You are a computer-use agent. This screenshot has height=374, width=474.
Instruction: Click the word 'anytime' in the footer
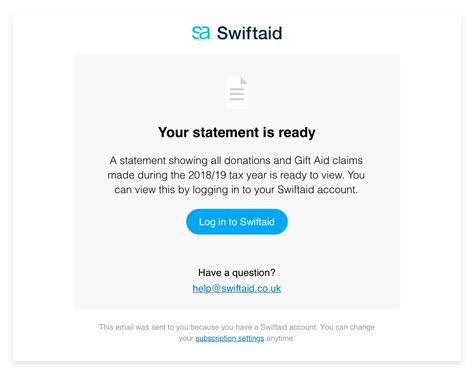pos(280,338)
